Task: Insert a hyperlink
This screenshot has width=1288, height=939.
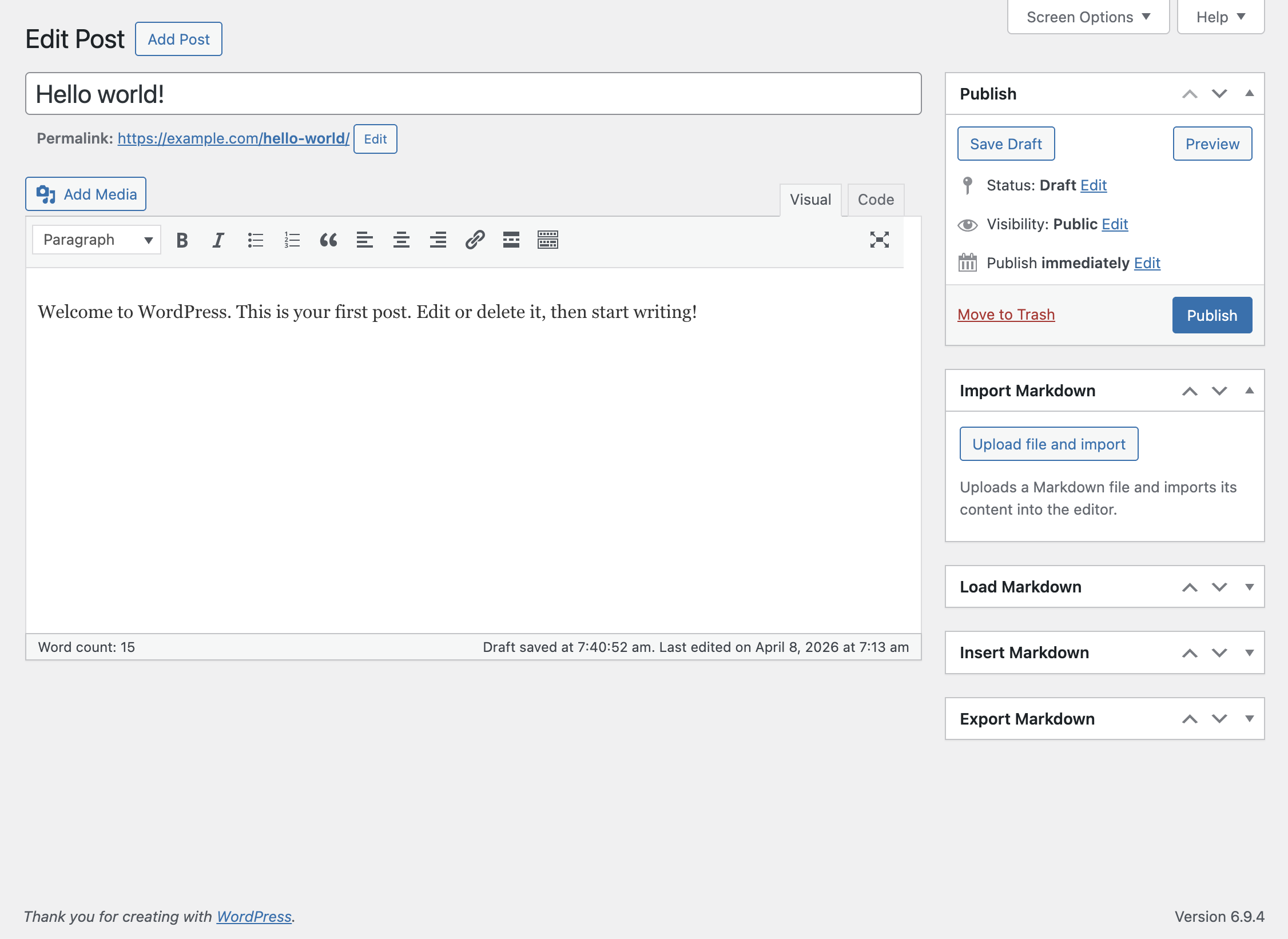Action: (x=474, y=240)
